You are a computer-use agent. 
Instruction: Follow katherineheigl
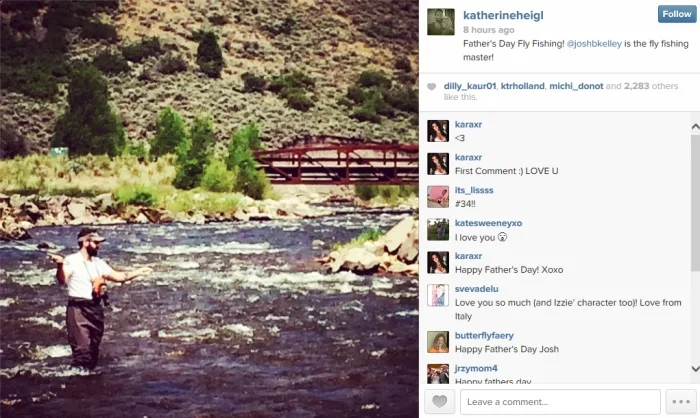677,14
